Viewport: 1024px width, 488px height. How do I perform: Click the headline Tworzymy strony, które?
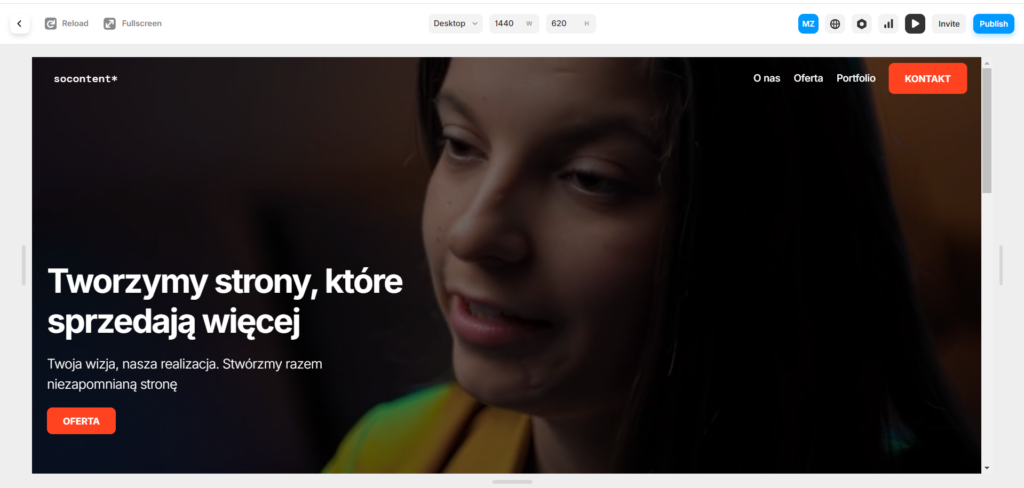225,281
